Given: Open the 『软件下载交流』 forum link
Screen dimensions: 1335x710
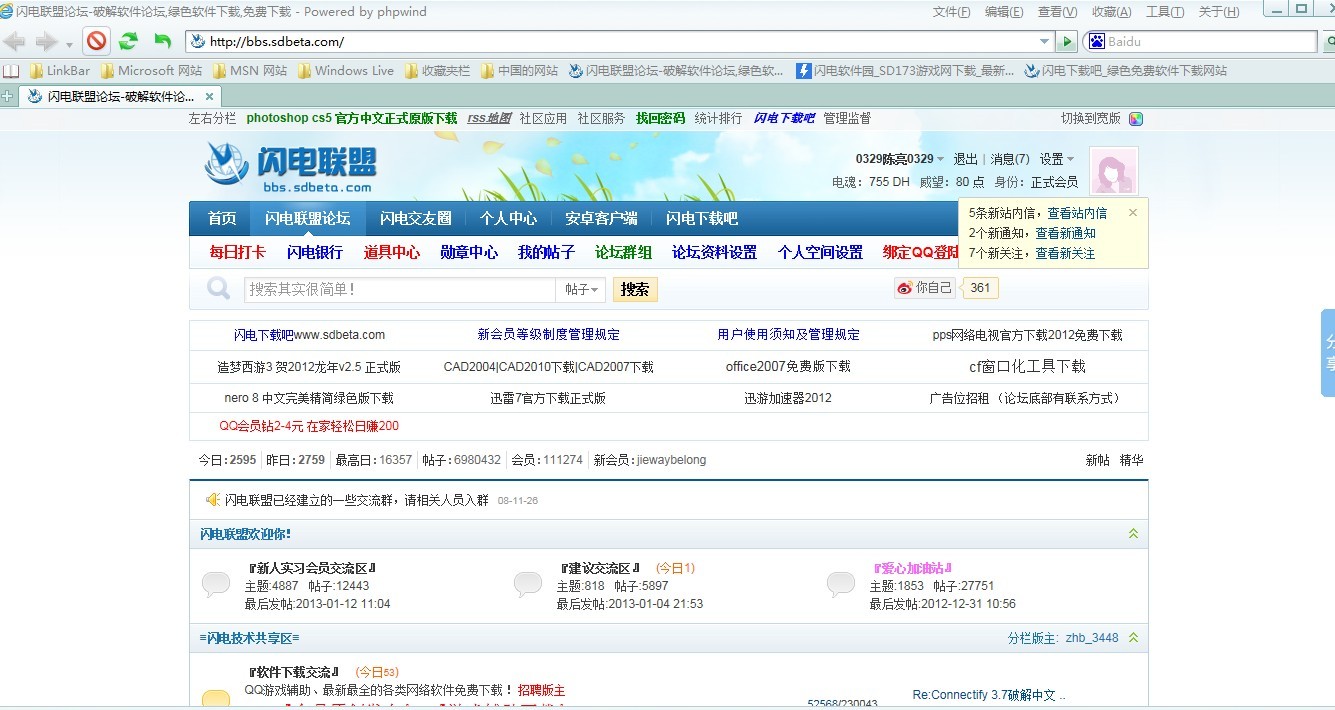Looking at the screenshot, I should (294, 672).
